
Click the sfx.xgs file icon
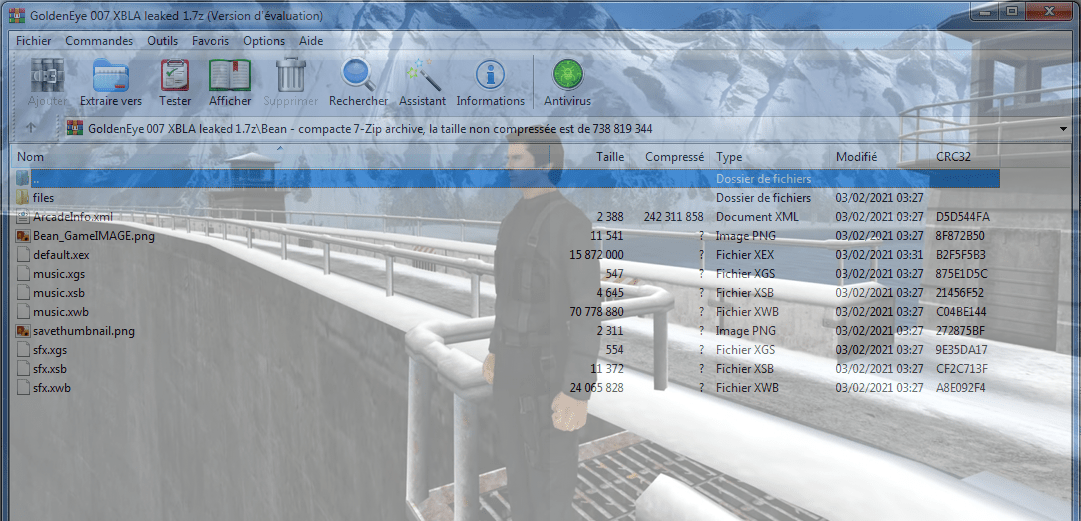coord(23,349)
